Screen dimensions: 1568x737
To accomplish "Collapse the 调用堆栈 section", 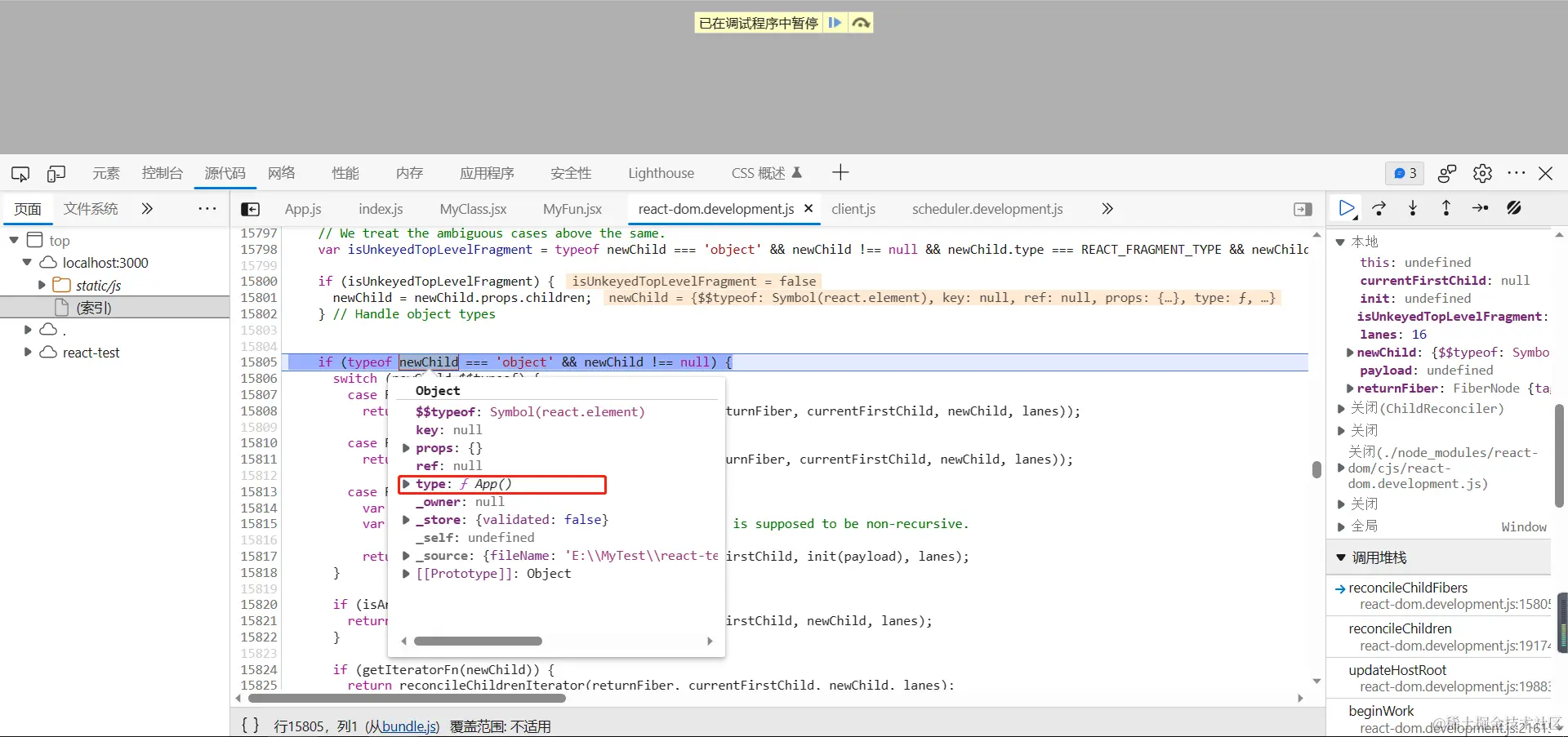I will [x=1340, y=557].
